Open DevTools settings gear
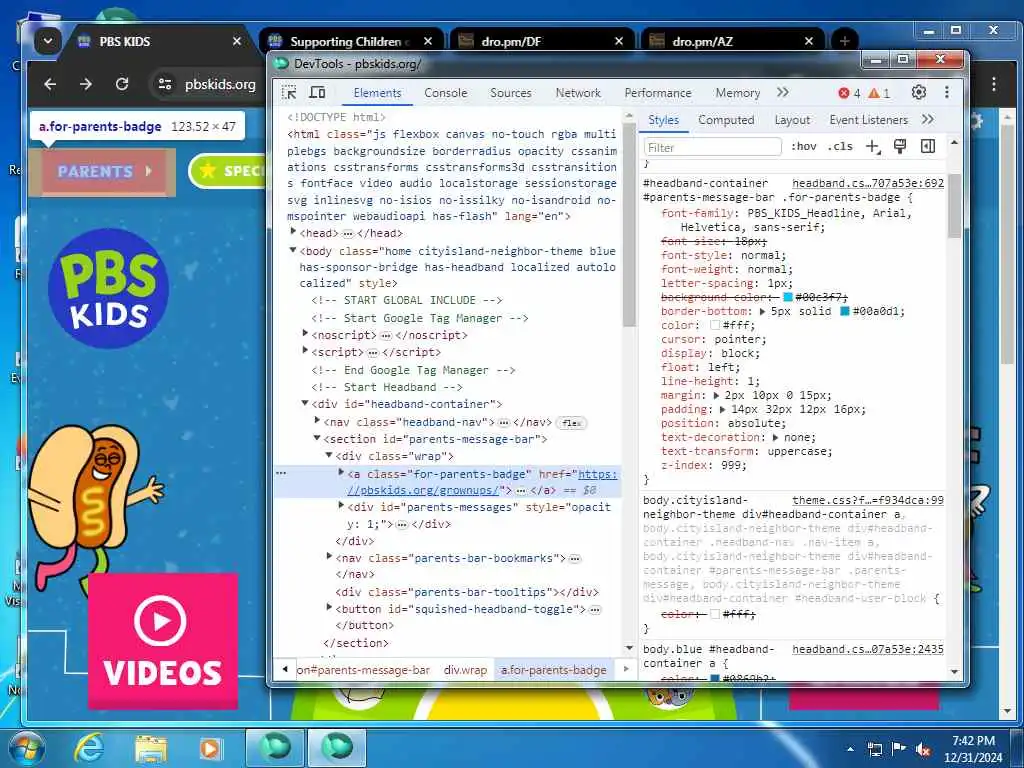The image size is (1024, 768). tap(919, 92)
